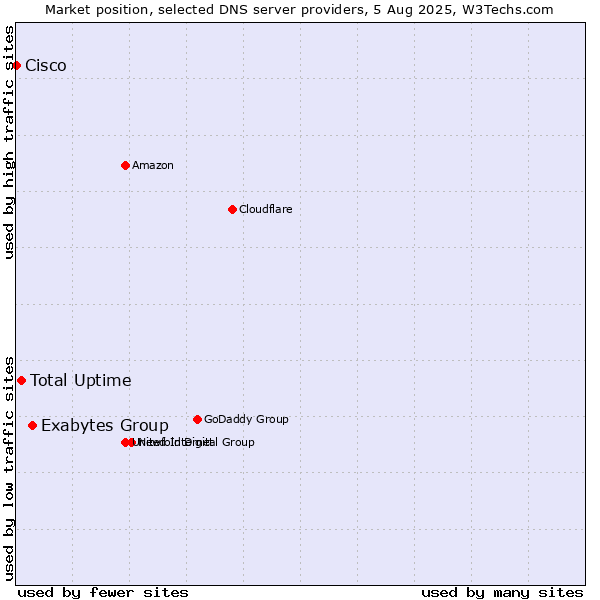
Task: Click the 'Cisco' label text
Action: 46,65
